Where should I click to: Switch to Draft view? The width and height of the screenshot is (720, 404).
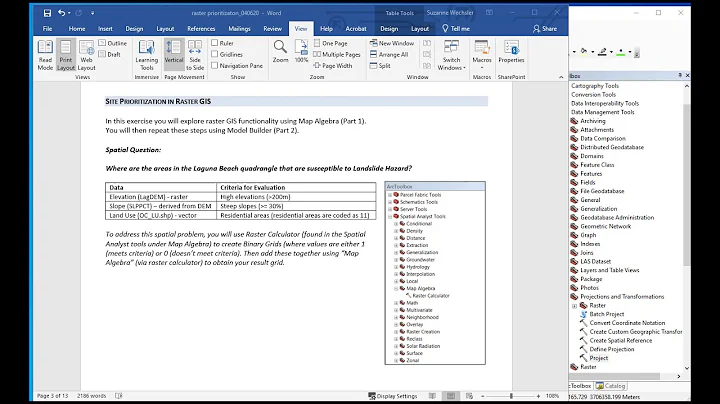click(x=109, y=54)
